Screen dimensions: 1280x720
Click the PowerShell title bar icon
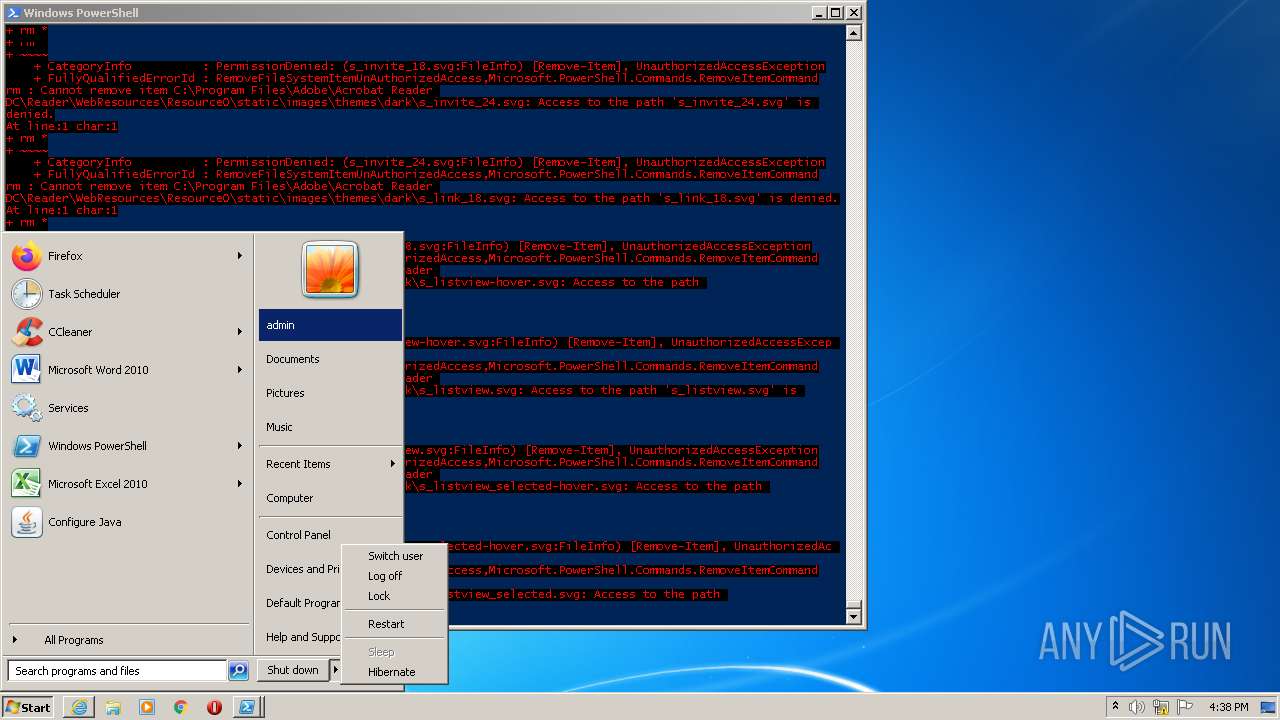(13, 13)
